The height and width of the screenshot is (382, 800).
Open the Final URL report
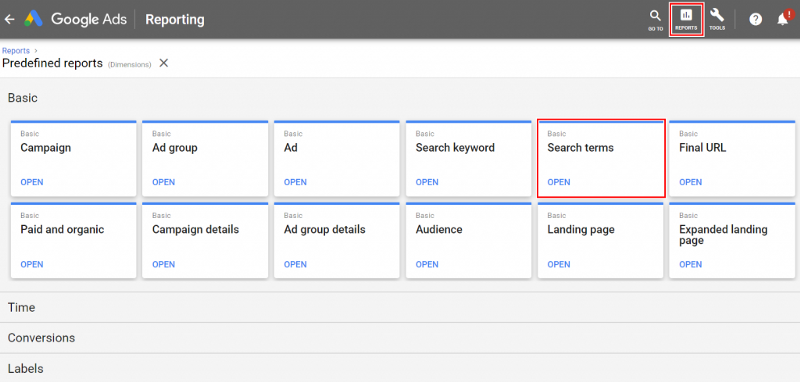click(690, 182)
